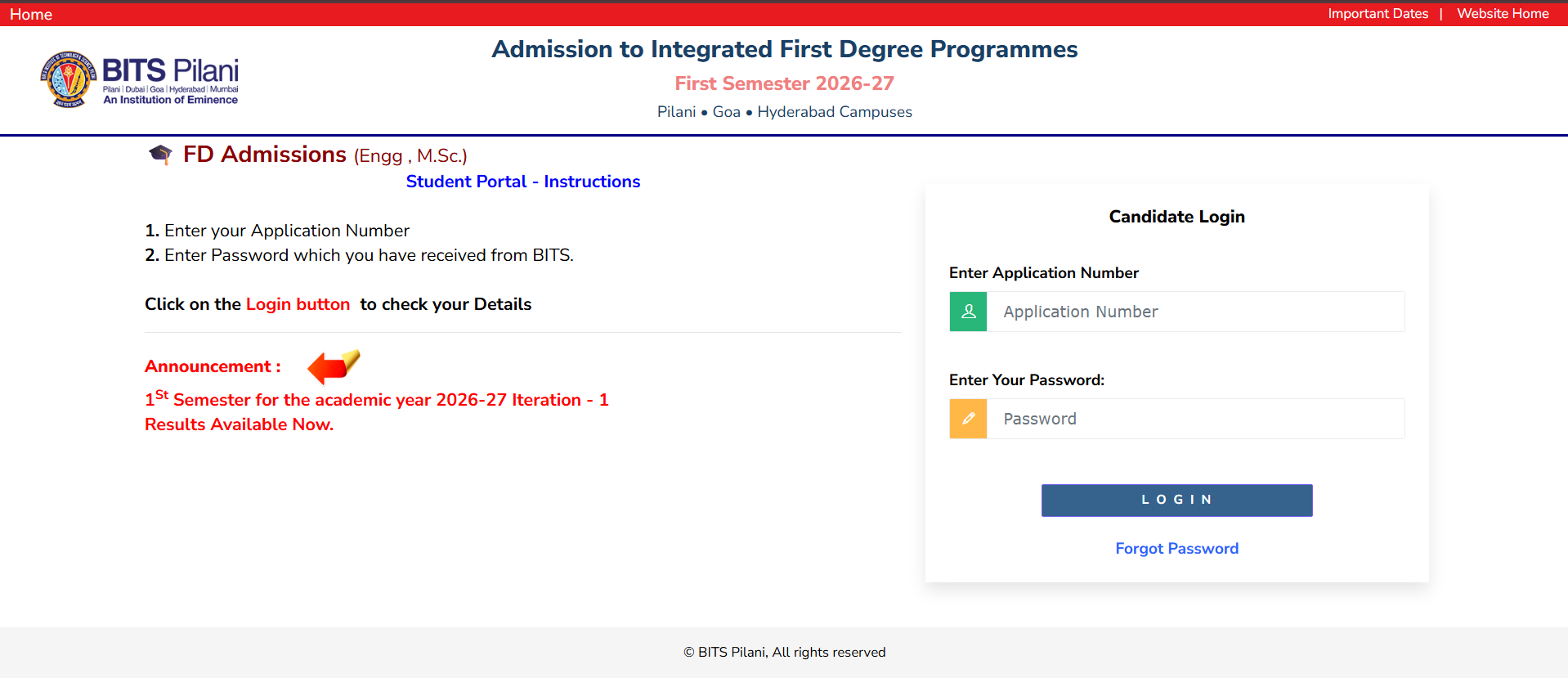Click instruction 'Enter Password which you have received from BITS.'
Screen dimensions: 1568x678
tap(369, 255)
